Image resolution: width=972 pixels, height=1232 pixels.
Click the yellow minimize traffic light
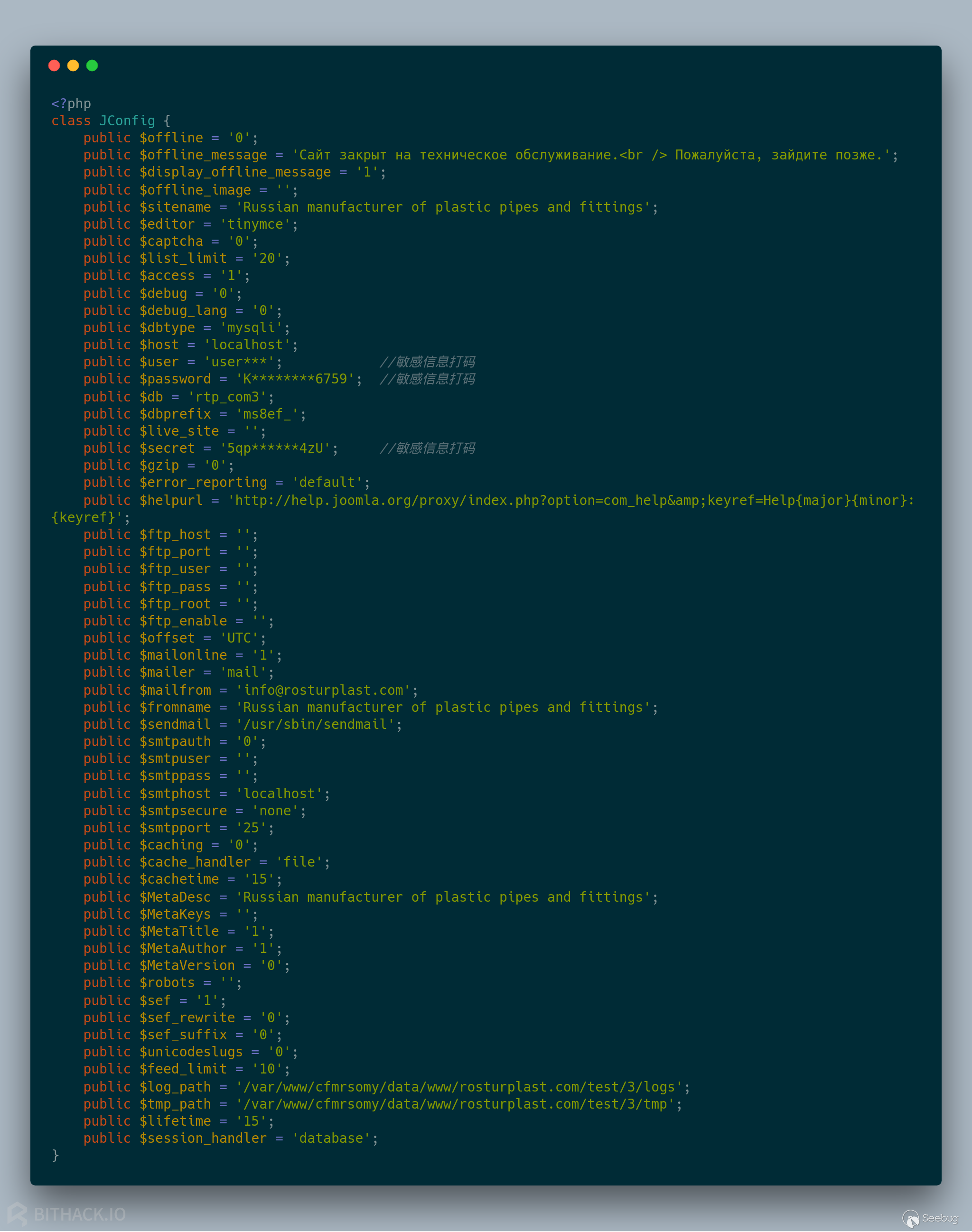click(x=73, y=65)
